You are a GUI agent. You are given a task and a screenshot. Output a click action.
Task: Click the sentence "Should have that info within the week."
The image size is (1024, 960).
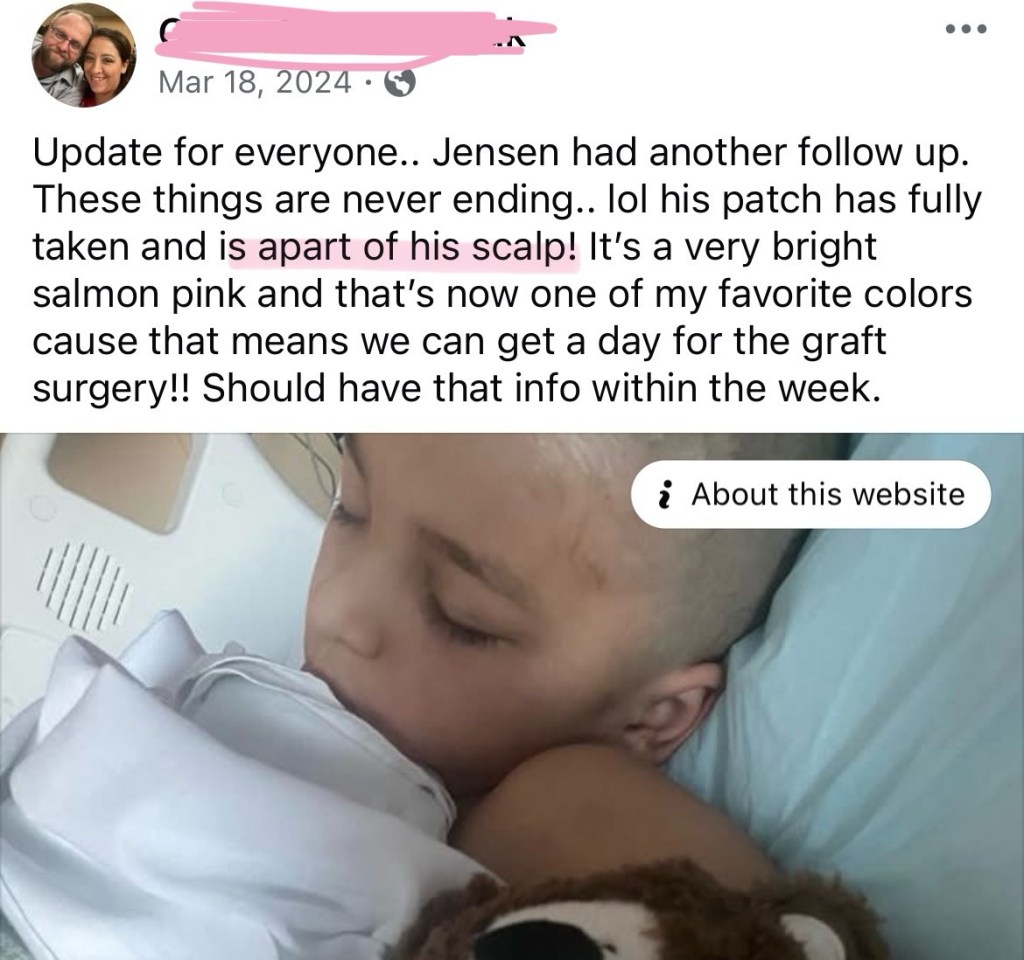coord(539,389)
